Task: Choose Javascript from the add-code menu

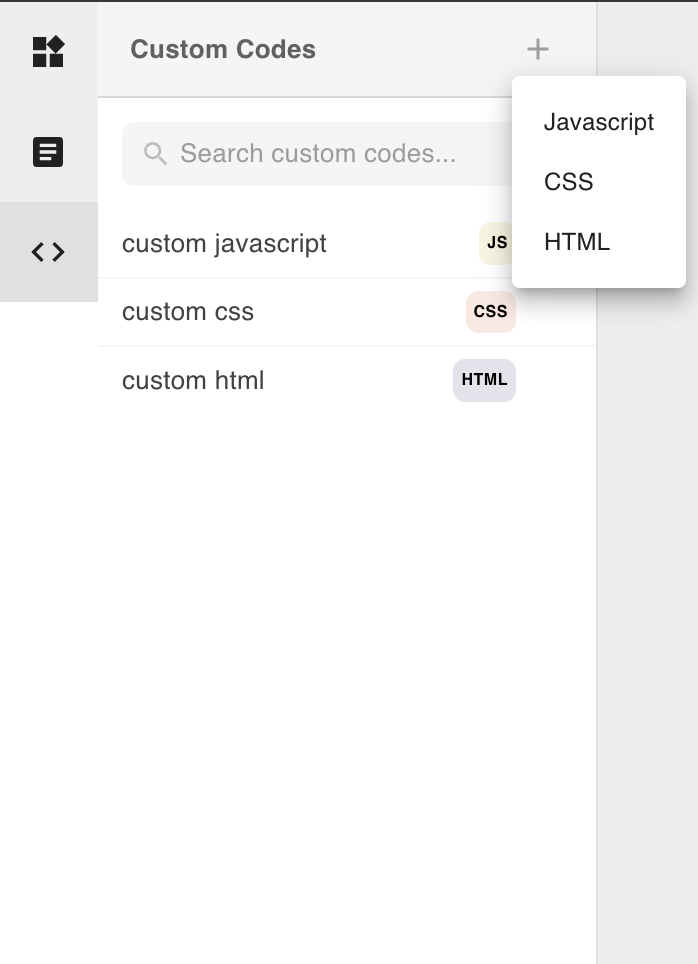Action: coord(598,122)
